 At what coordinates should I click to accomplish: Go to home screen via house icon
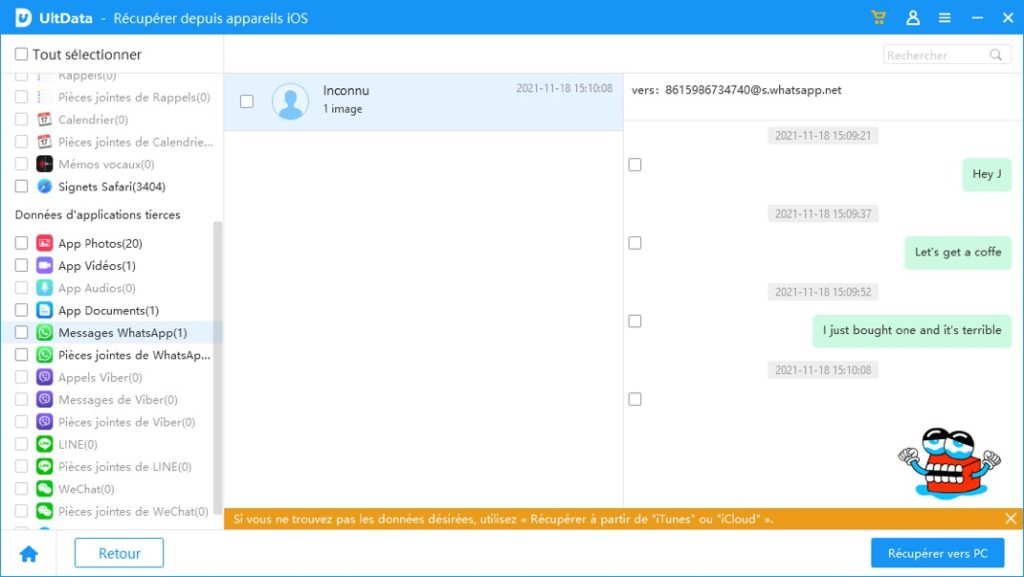tap(29, 554)
